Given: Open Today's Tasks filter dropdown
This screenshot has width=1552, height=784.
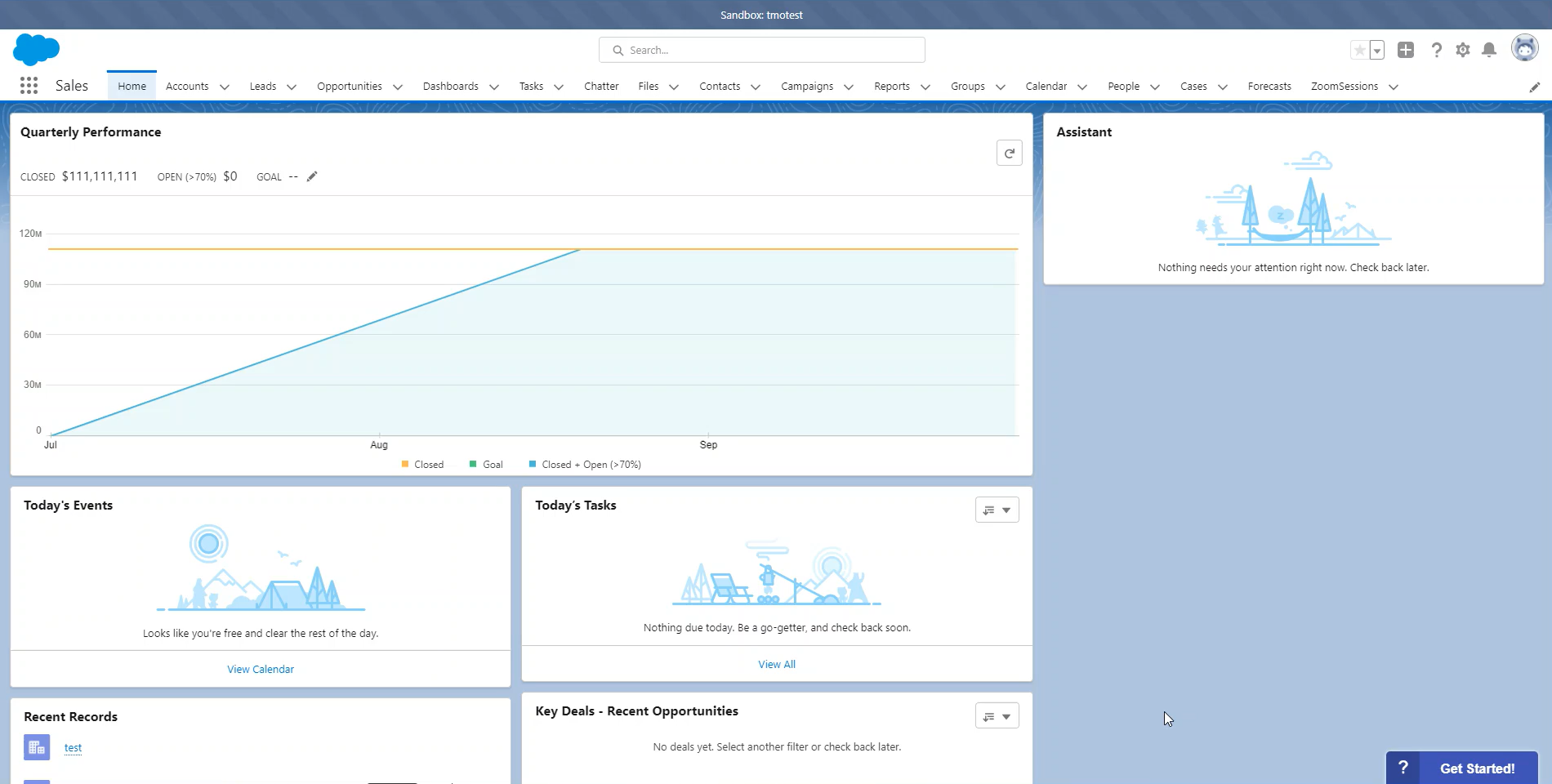Looking at the screenshot, I should point(997,510).
